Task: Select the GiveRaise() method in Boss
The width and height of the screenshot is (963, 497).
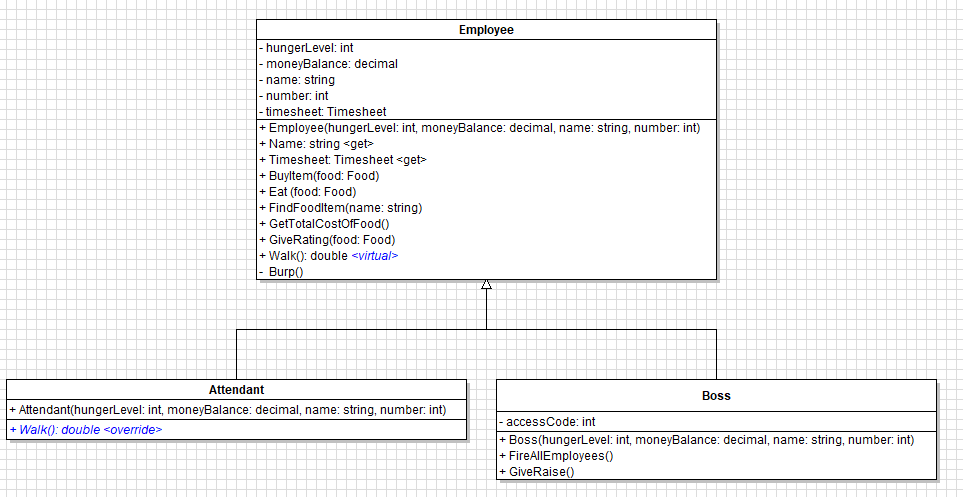Action: (x=537, y=471)
